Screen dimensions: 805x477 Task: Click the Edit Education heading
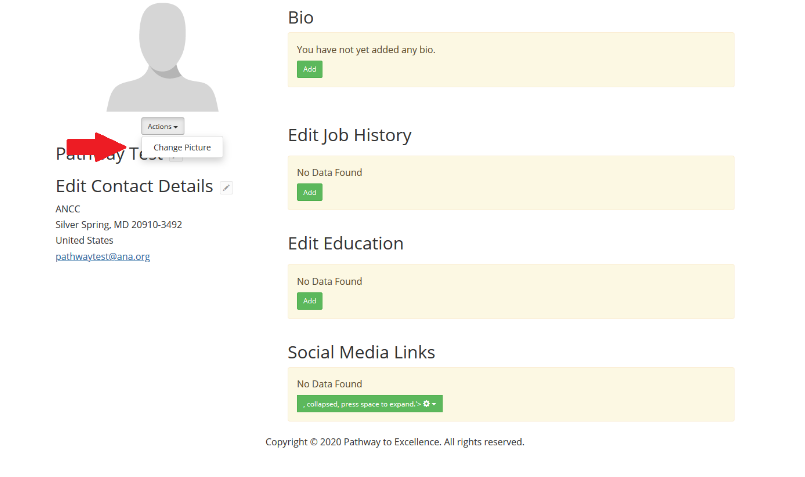click(x=345, y=243)
